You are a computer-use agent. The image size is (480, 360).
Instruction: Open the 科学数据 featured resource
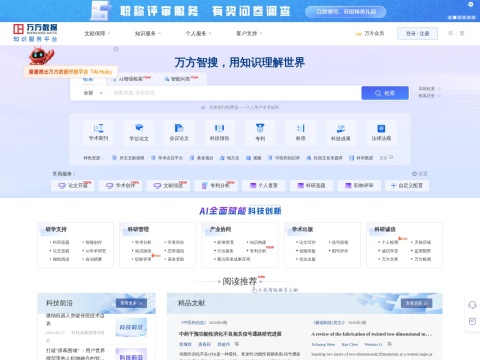(x=361, y=158)
